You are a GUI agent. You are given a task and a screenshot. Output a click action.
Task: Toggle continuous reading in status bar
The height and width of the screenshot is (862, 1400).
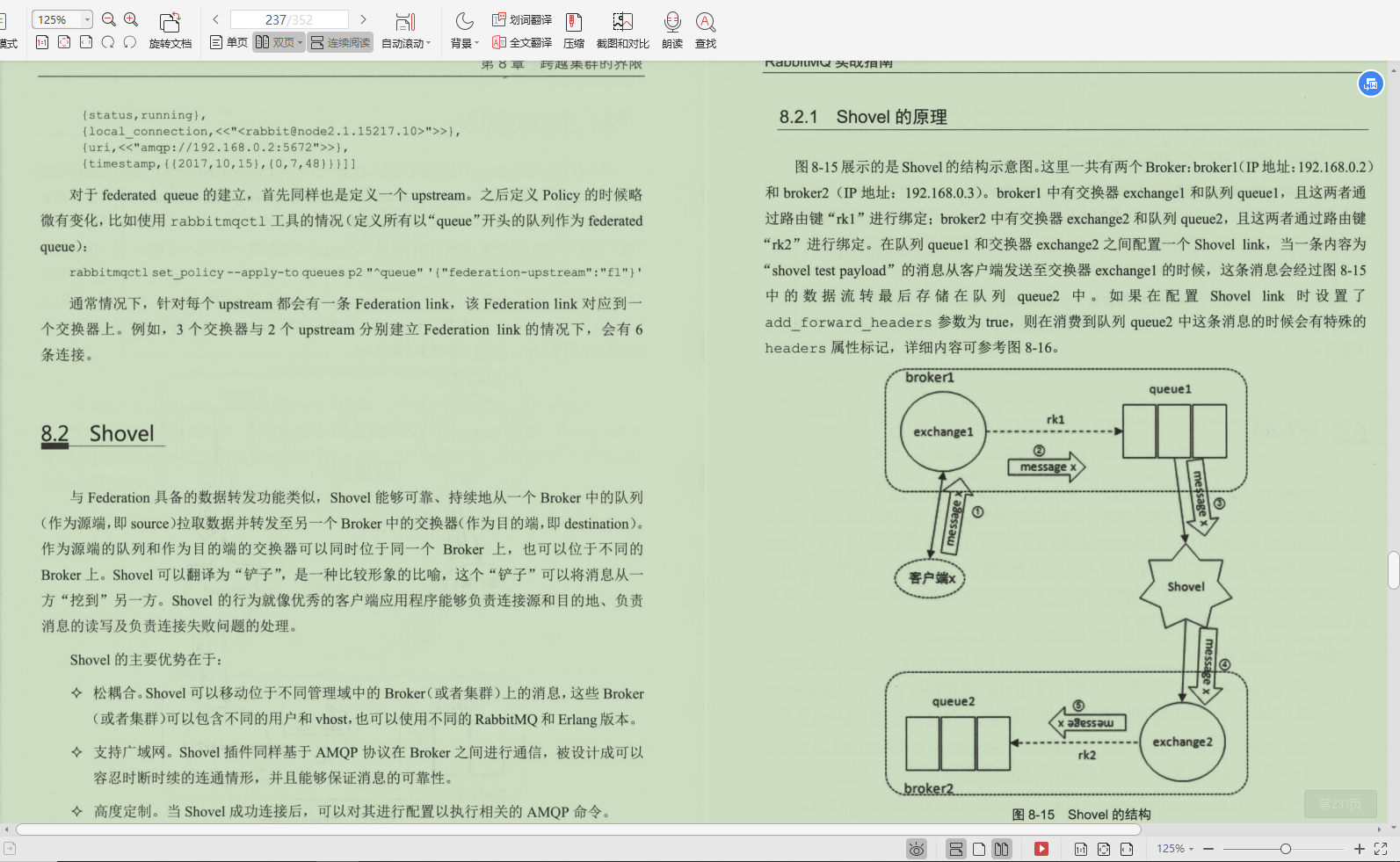click(x=955, y=849)
